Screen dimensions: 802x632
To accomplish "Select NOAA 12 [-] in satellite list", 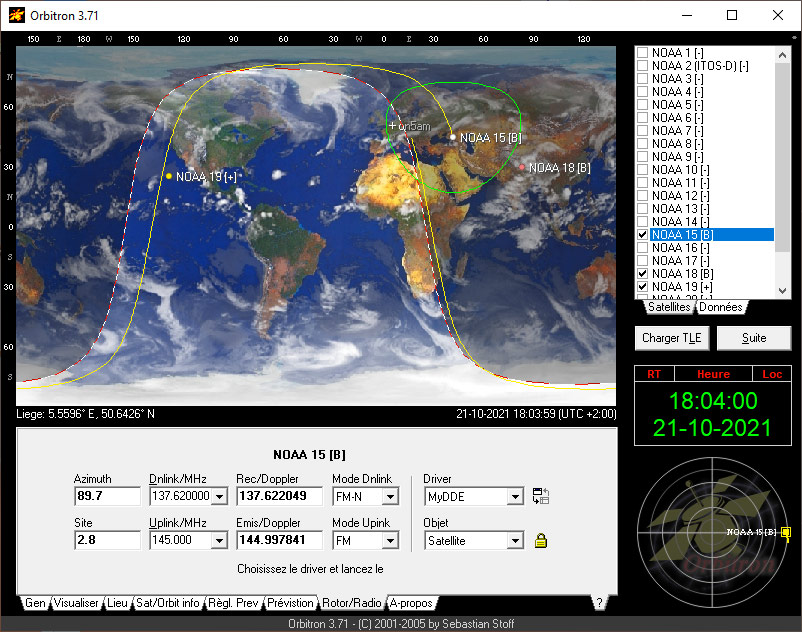I will (681, 196).
